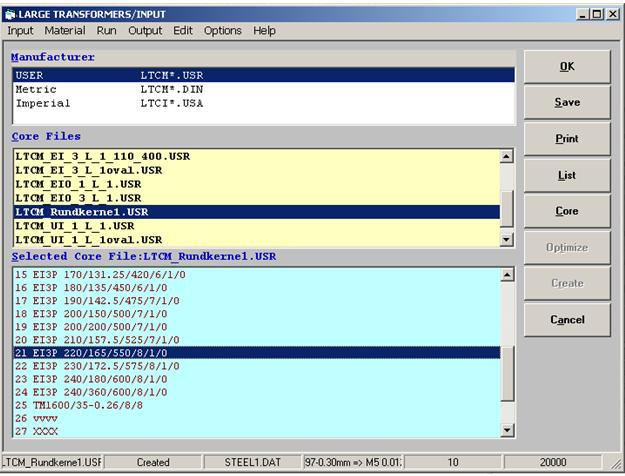Click the Core button

pyautogui.click(x=567, y=211)
